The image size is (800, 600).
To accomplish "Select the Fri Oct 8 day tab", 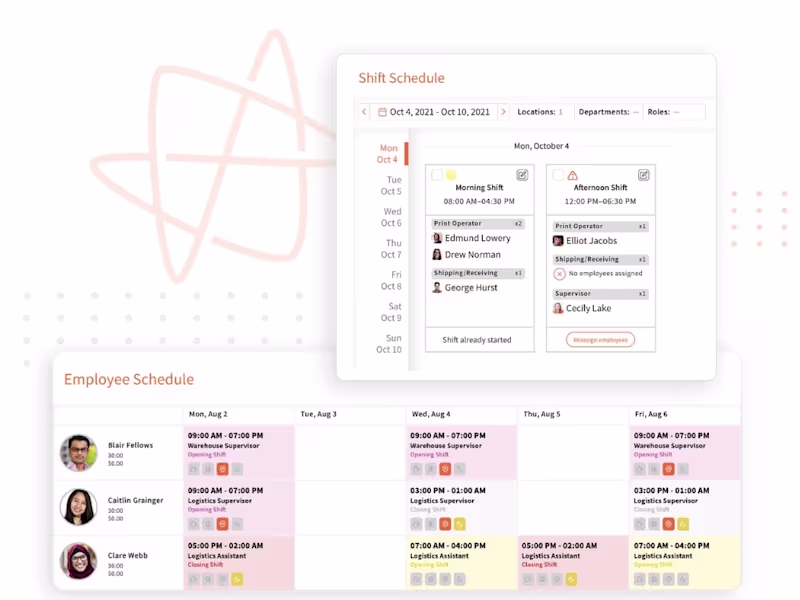I will (x=391, y=280).
